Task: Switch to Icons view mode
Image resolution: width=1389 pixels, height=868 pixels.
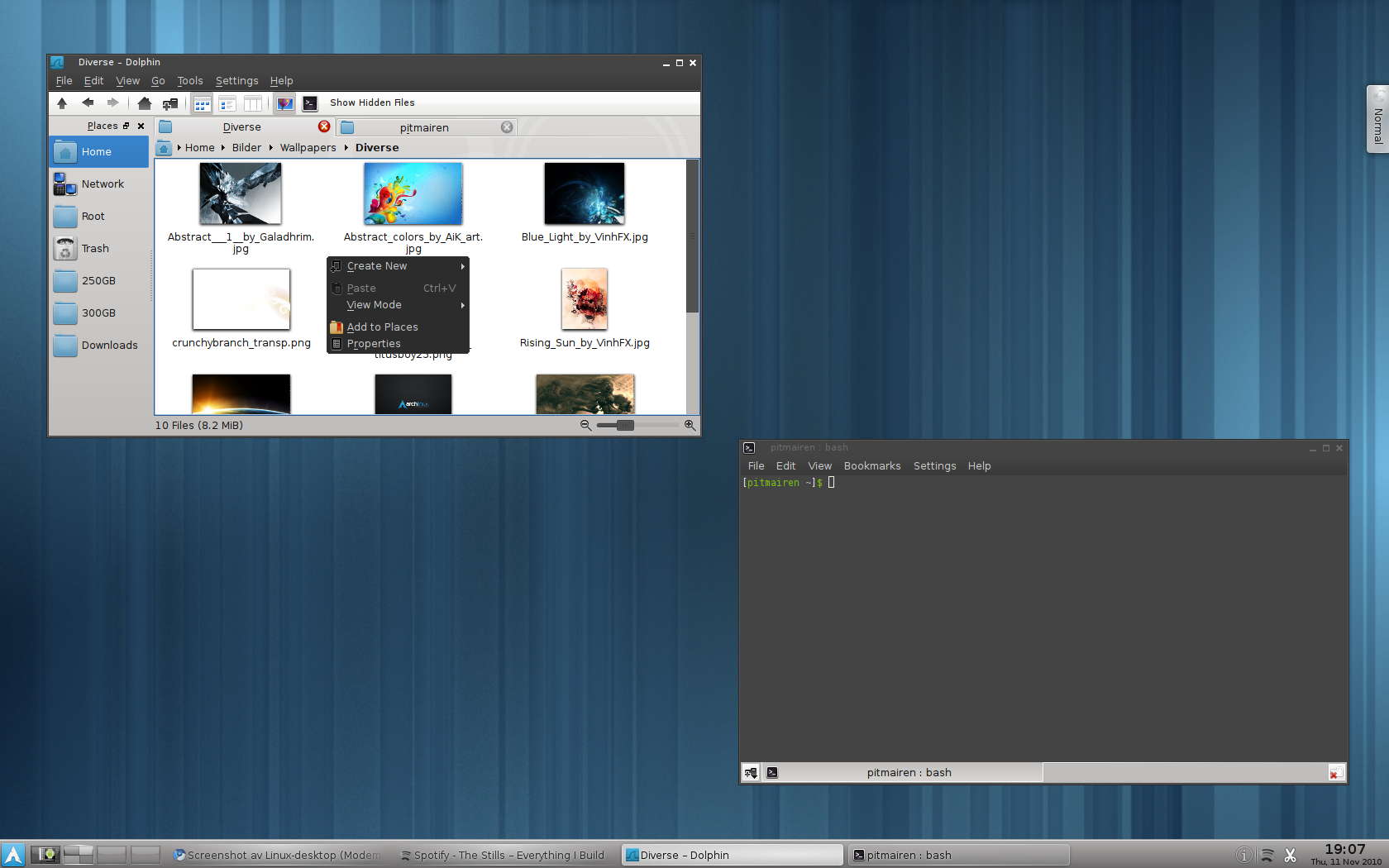Action: tap(202, 103)
